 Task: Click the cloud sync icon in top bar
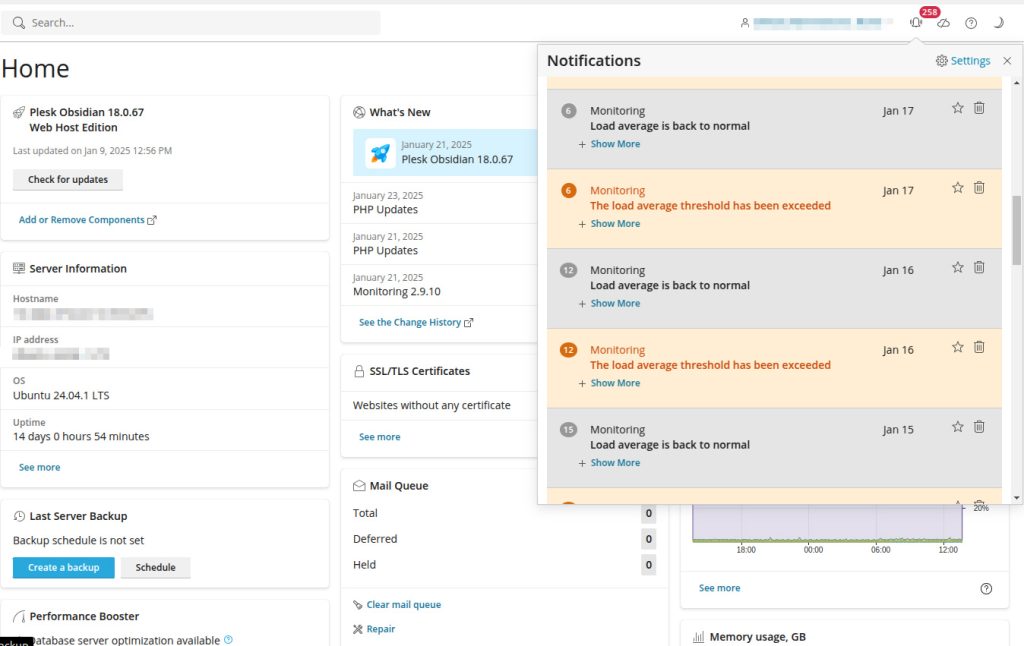[944, 23]
